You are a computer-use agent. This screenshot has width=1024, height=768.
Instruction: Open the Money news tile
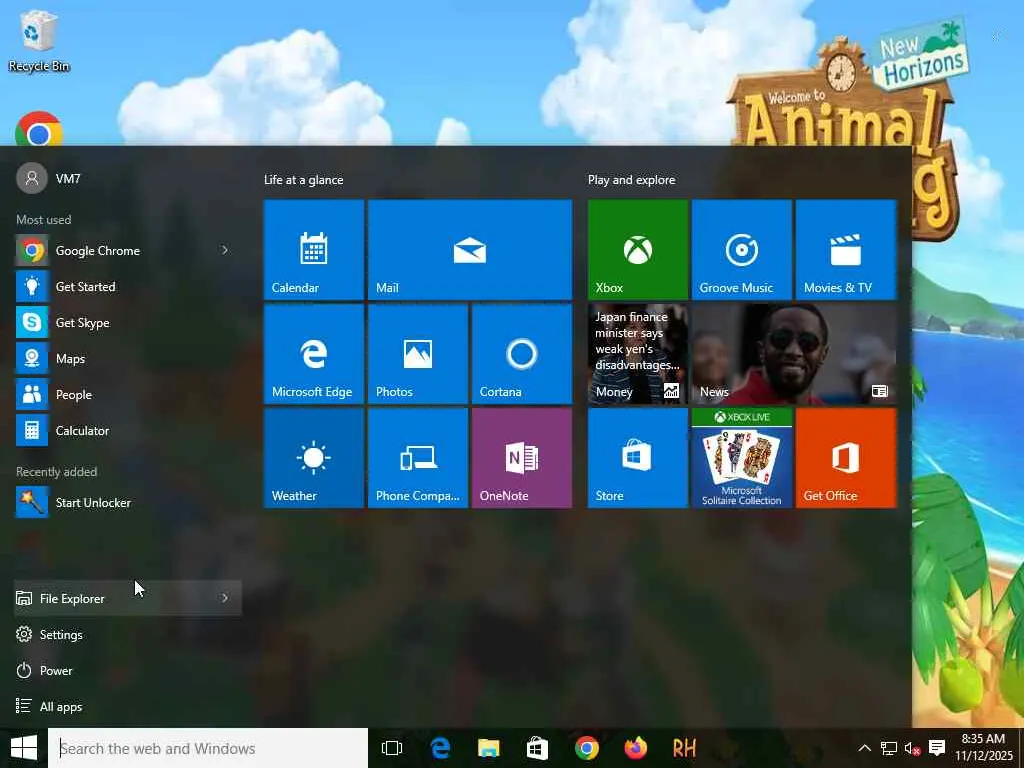[x=637, y=354]
